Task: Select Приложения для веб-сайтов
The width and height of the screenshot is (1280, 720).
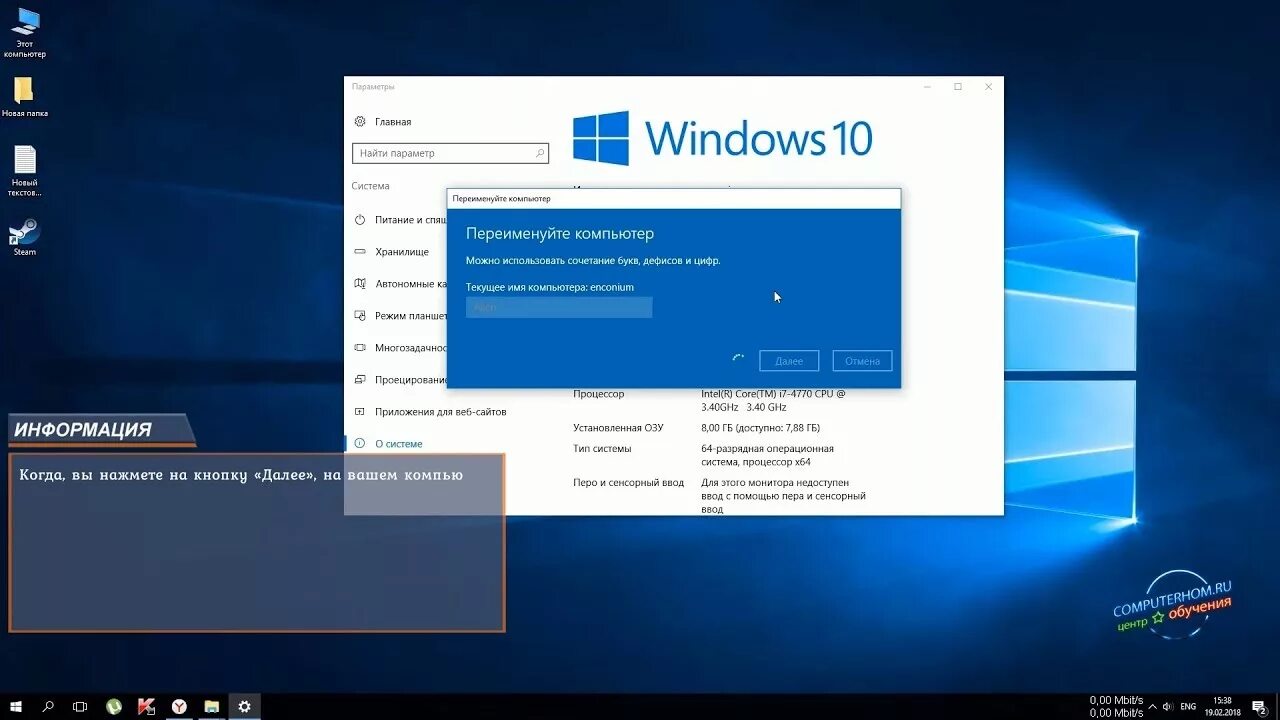Action: 430,412
